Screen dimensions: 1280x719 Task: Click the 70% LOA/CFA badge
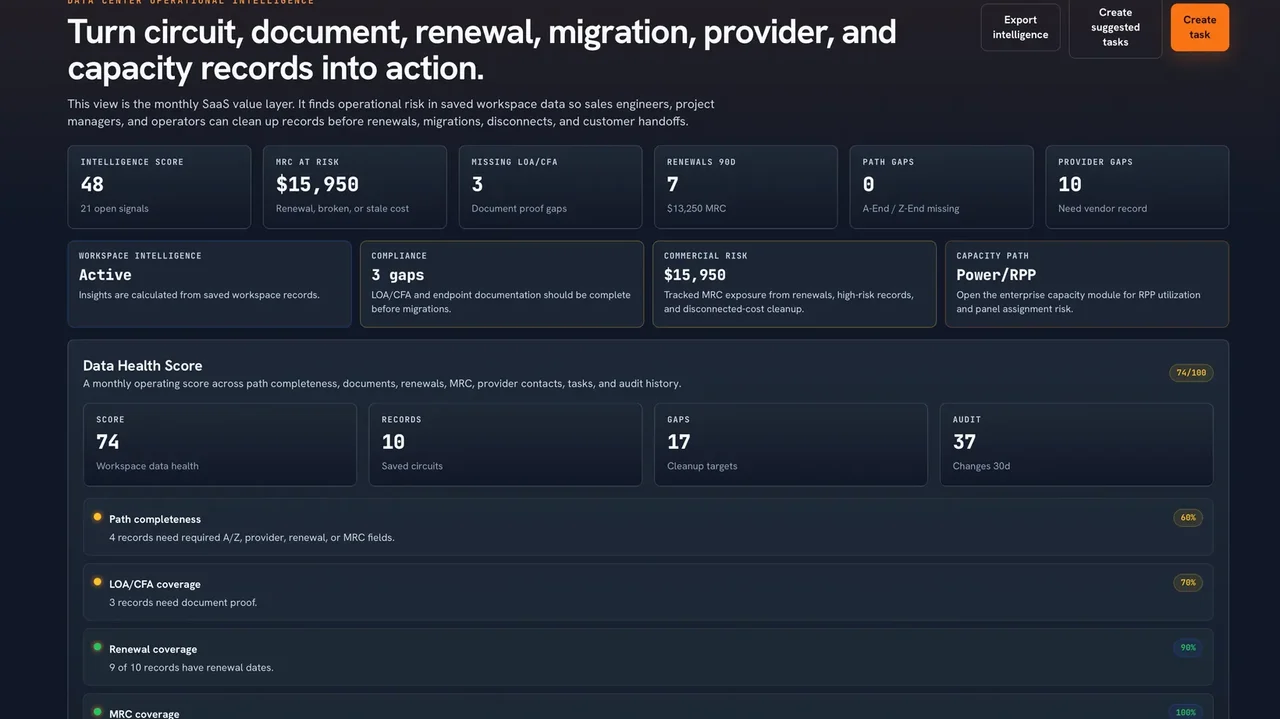point(1188,583)
